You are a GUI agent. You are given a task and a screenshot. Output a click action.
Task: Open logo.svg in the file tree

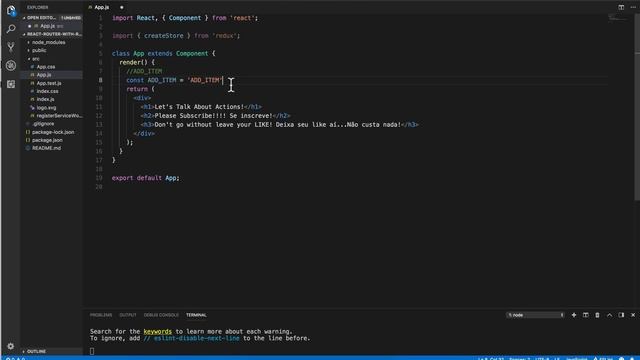(x=46, y=108)
